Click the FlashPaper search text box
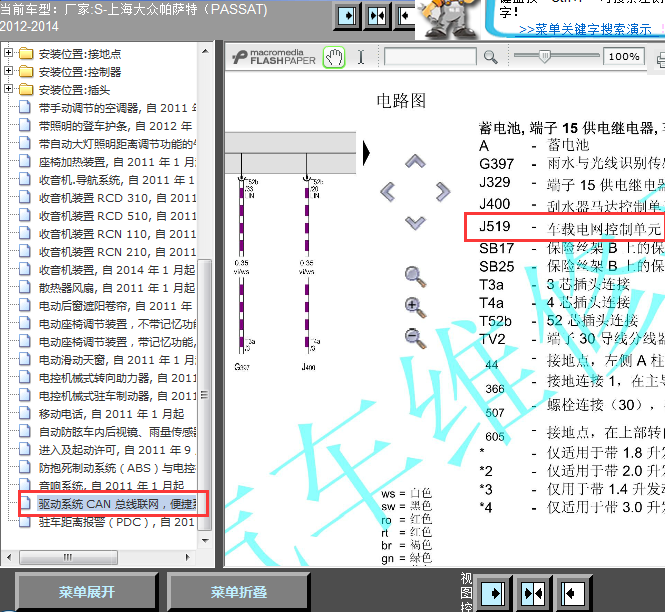665x612 pixels. (430, 56)
